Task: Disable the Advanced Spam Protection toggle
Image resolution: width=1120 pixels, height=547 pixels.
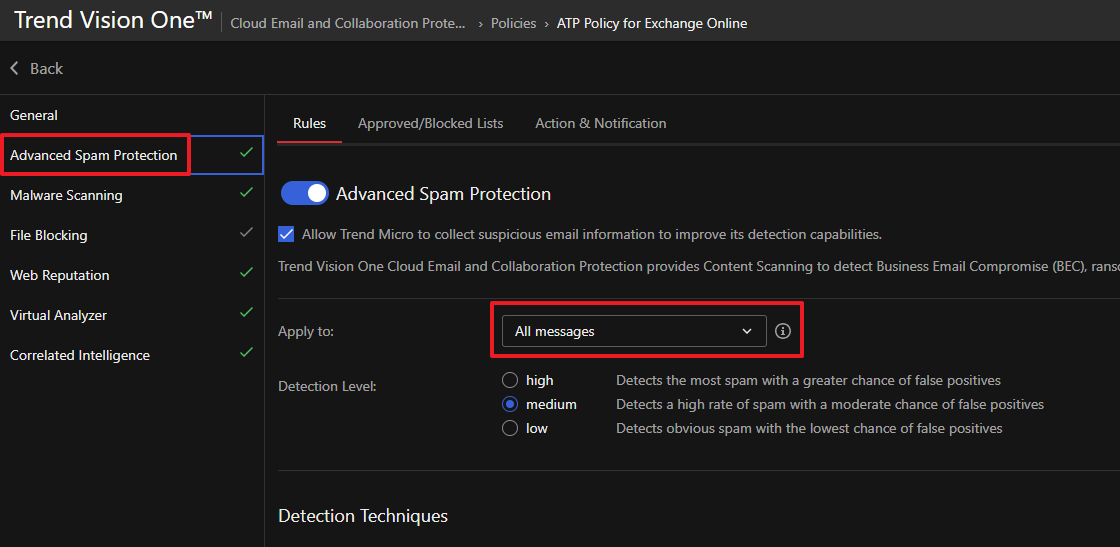Action: coord(305,194)
